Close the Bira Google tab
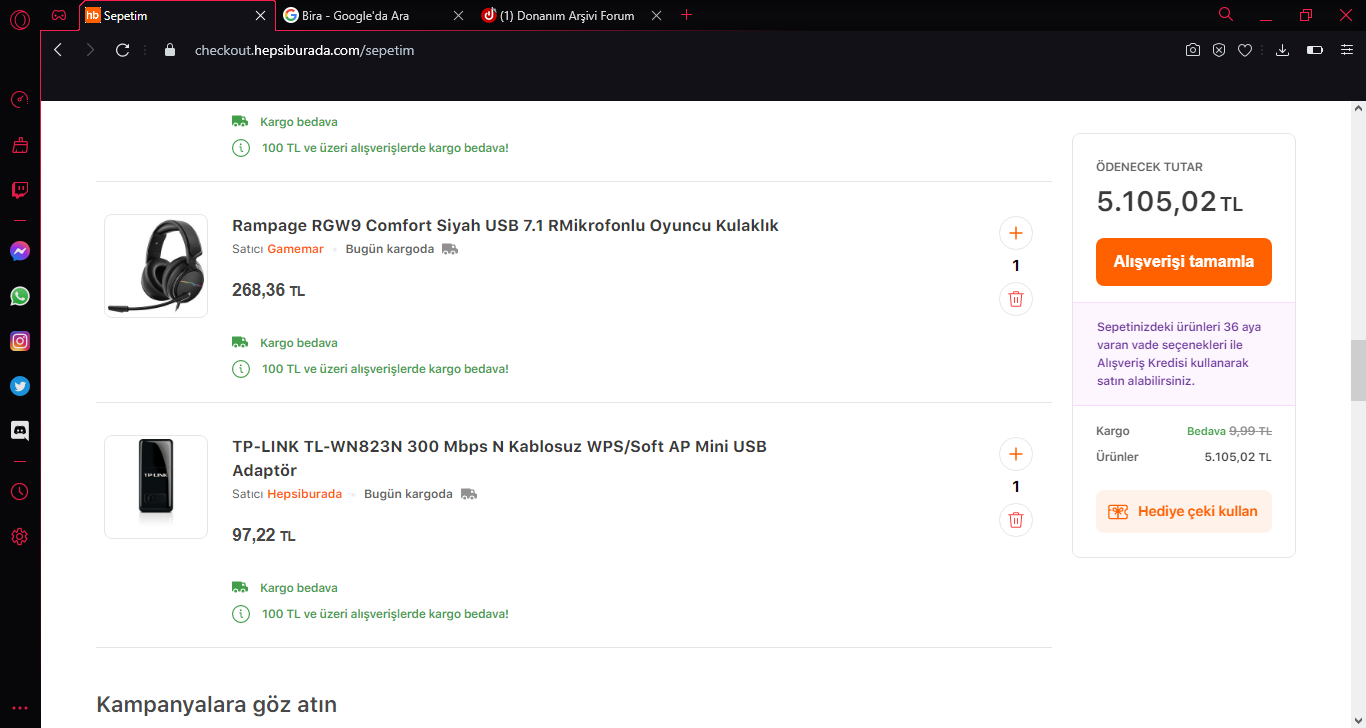 pos(458,16)
